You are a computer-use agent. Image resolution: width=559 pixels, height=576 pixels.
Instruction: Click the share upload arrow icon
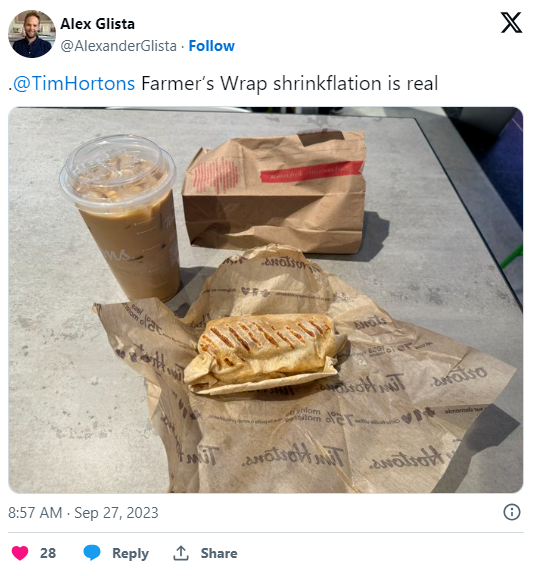(181, 553)
